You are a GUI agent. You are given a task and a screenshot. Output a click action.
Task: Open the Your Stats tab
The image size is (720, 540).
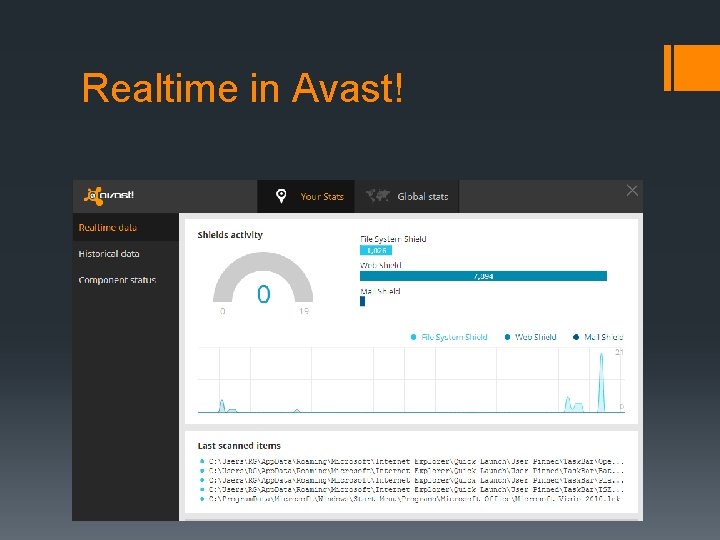[306, 196]
